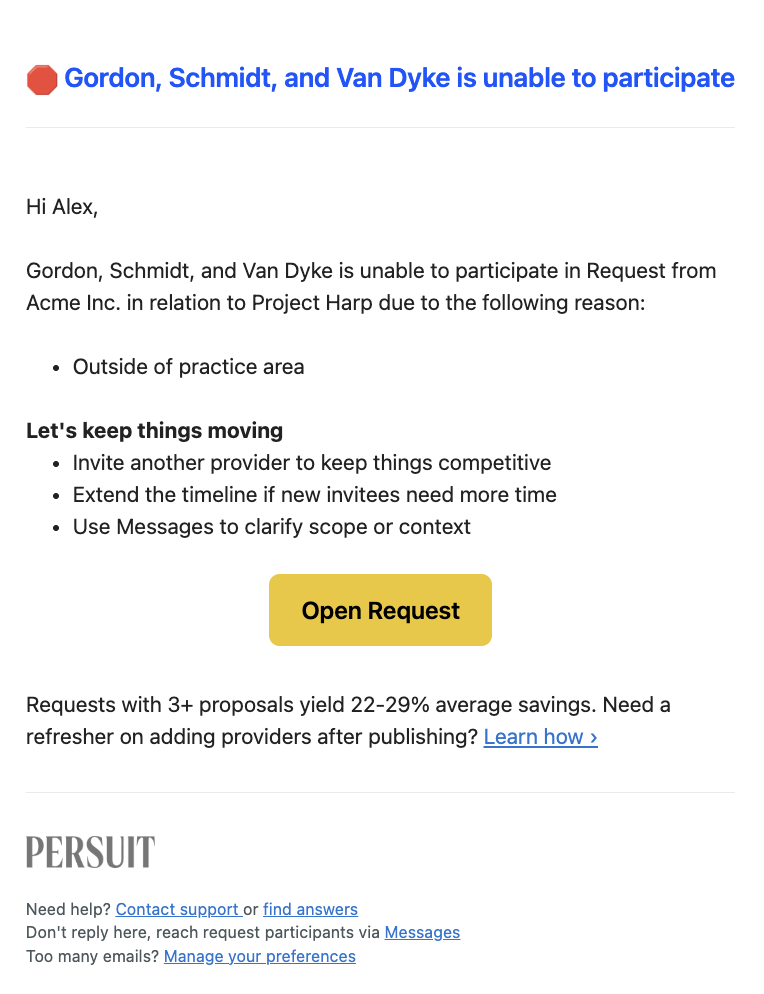Image resolution: width=764 pixels, height=994 pixels.
Task: Click 'Manage your preferences' link
Action: (x=260, y=956)
